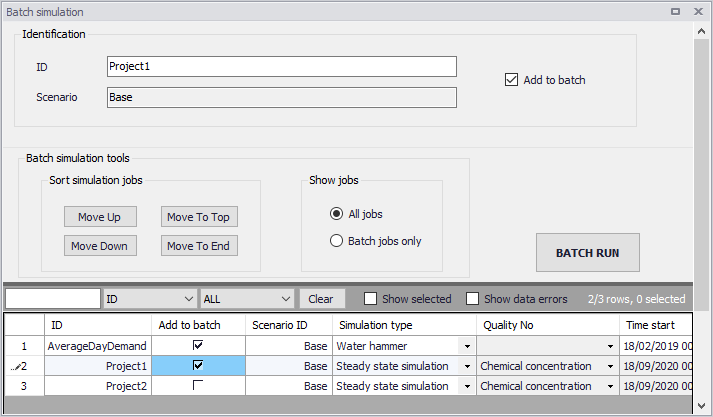Viewport: 713px width, 417px height.
Task: Select row 1 header in table
Action: click(x=25, y=347)
